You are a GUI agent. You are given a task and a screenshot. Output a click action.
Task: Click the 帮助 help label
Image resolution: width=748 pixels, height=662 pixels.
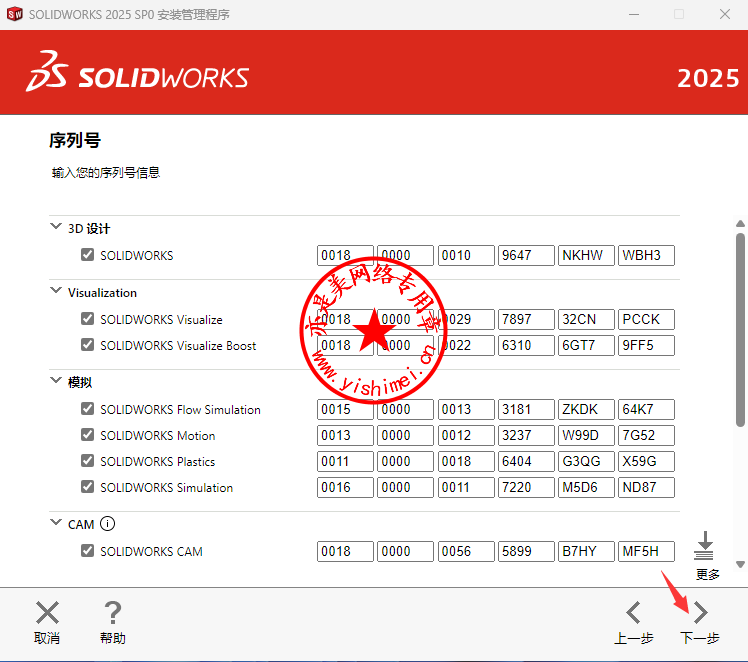[x=113, y=638]
